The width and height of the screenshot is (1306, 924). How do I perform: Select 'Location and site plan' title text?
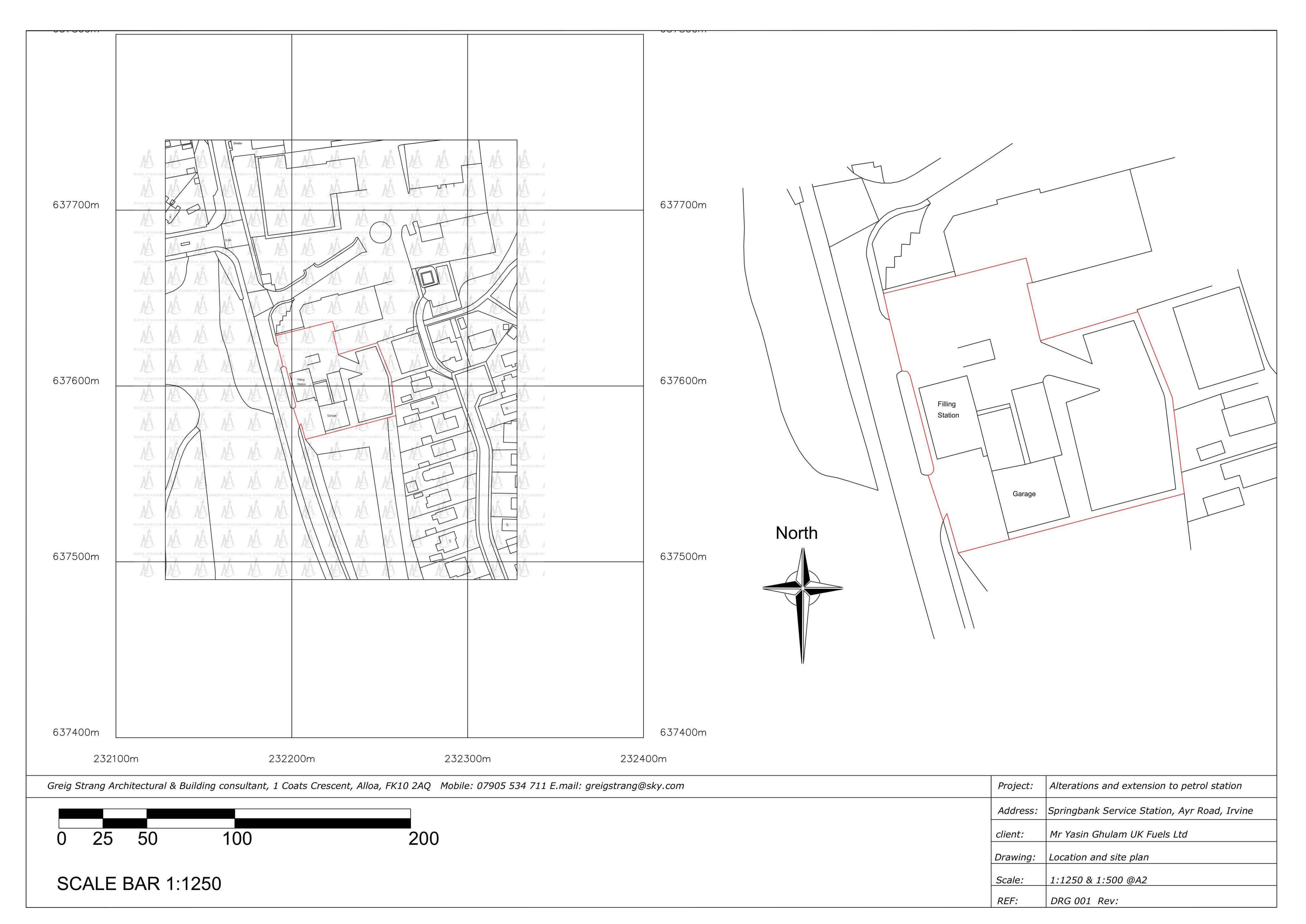(1099, 857)
